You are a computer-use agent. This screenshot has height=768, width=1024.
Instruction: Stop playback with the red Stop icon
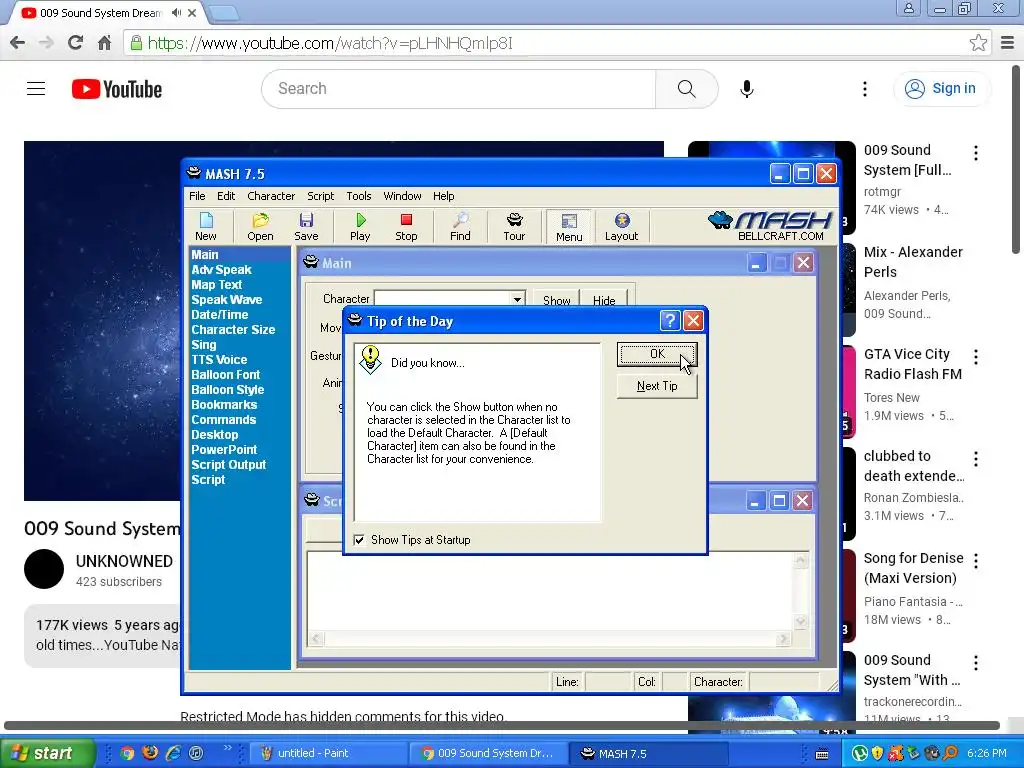[406, 227]
